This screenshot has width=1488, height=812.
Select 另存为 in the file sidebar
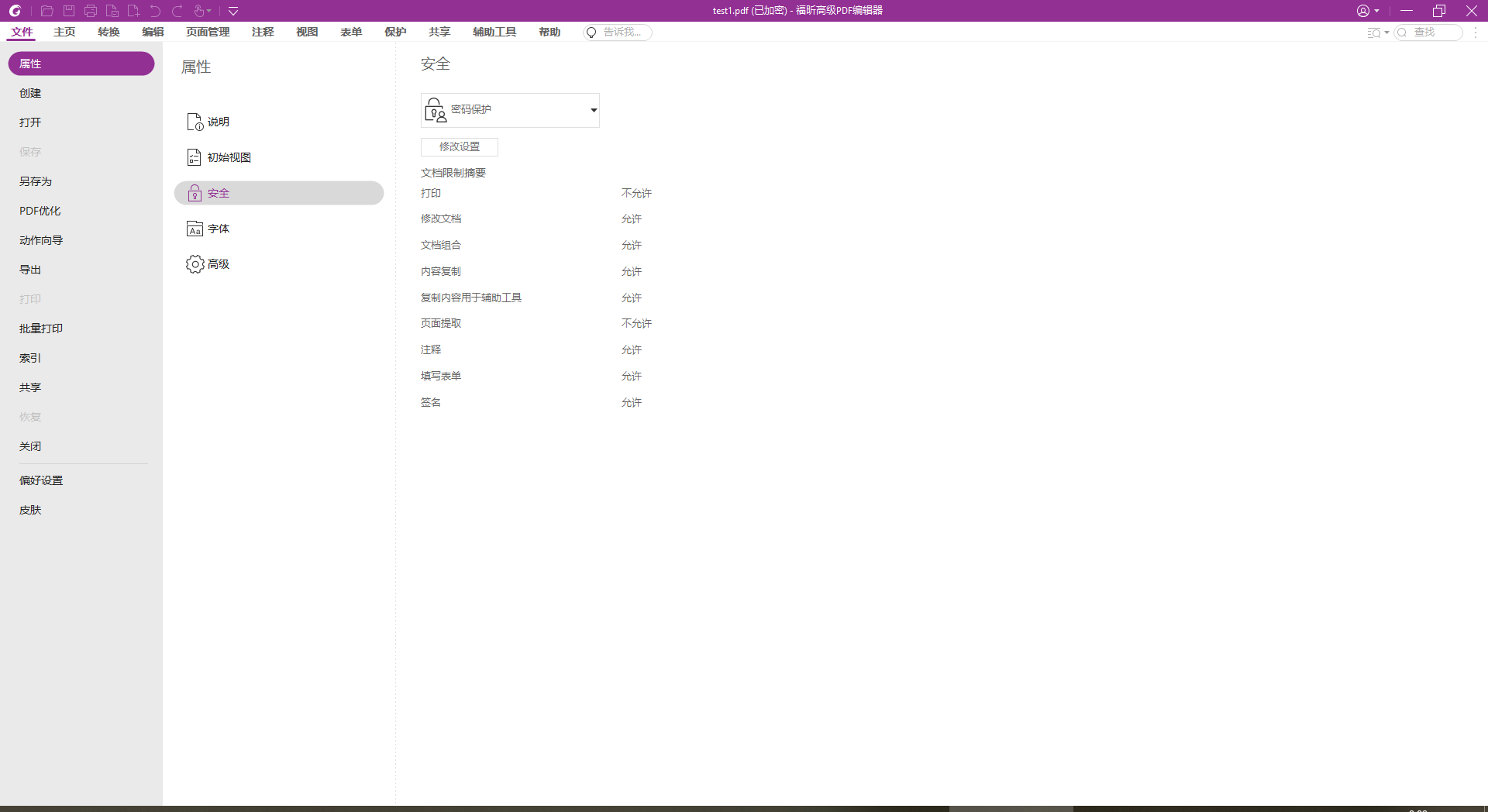(36, 181)
